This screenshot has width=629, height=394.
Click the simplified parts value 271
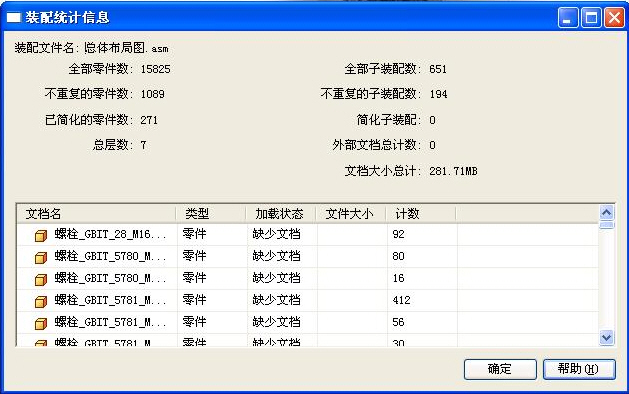[x=149, y=120]
